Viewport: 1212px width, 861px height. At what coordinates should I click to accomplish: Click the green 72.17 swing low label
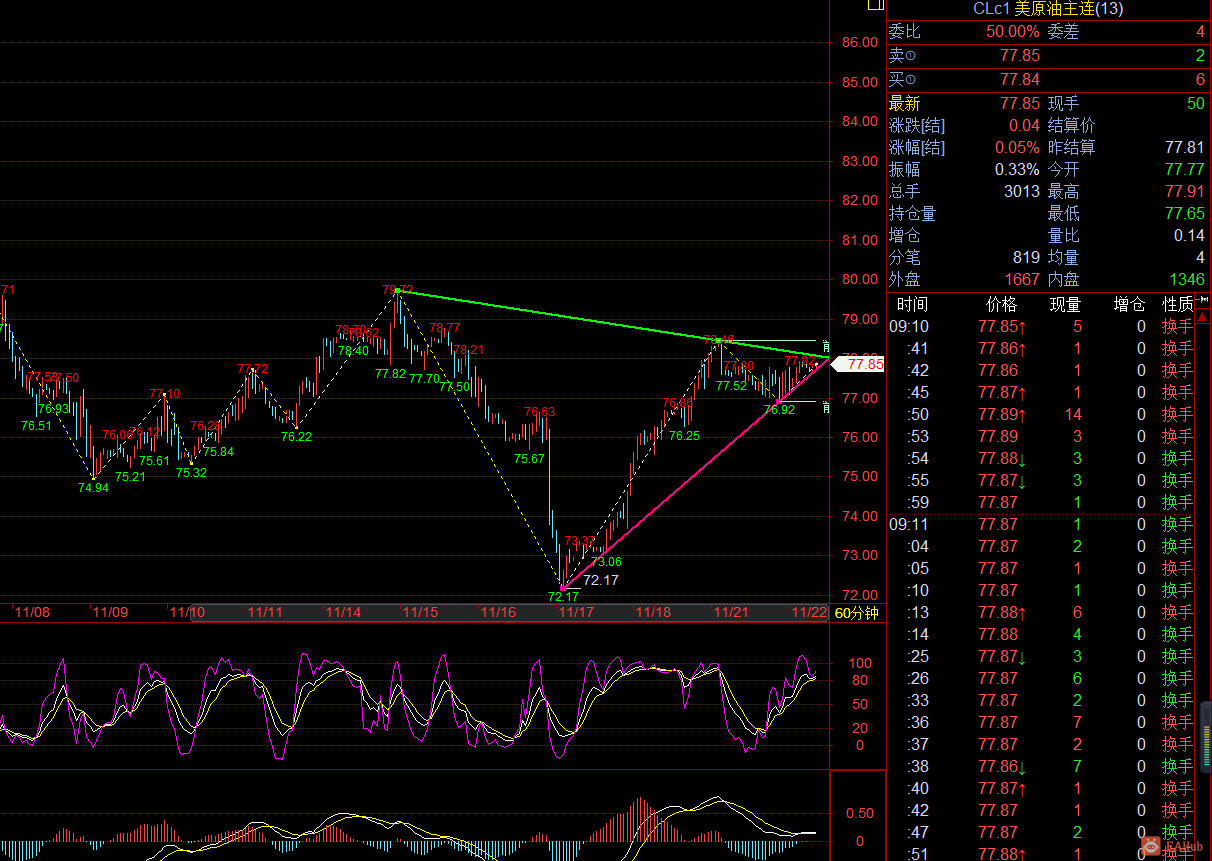[563, 597]
